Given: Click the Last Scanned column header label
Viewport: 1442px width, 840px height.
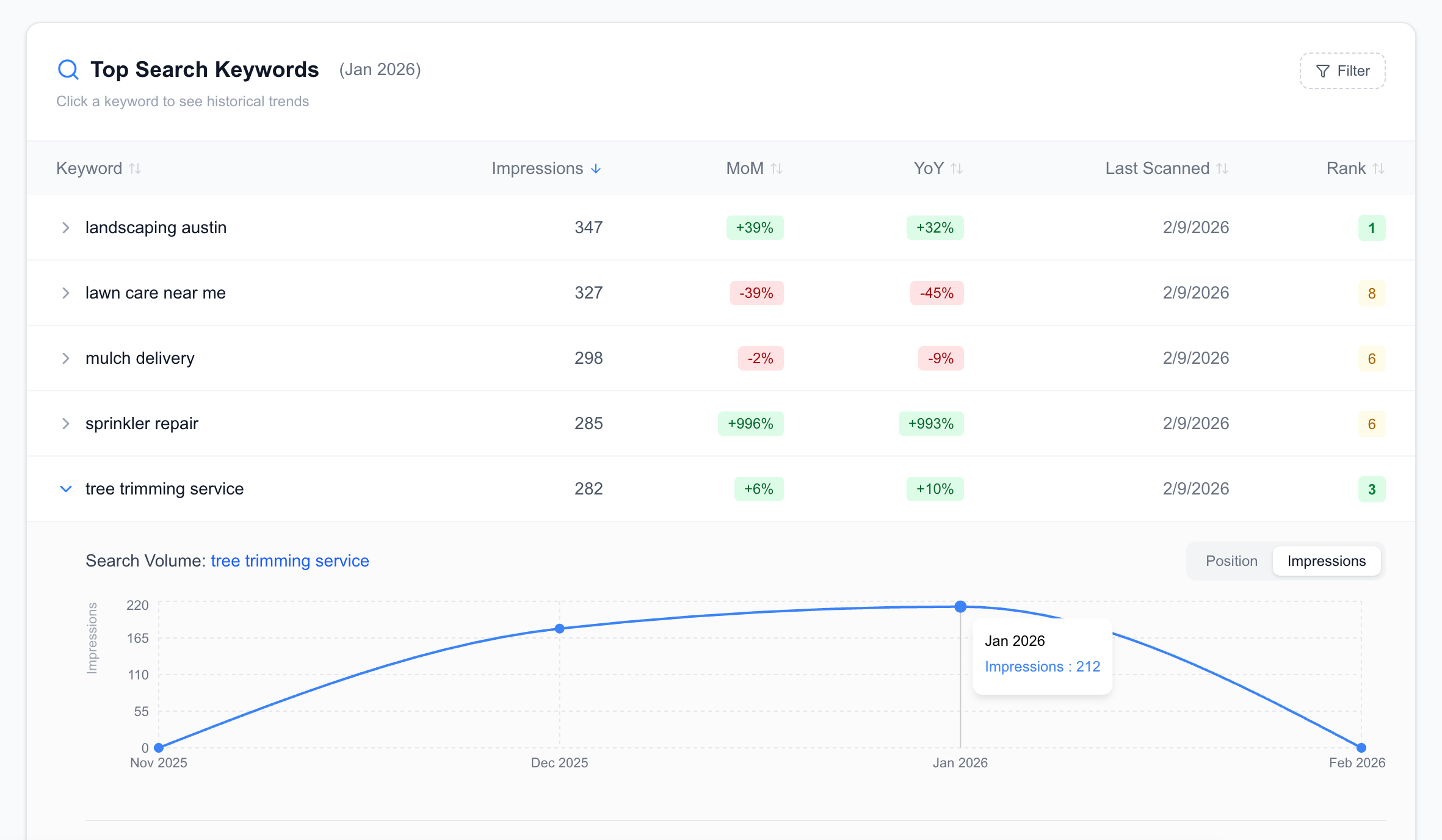Looking at the screenshot, I should (x=1158, y=168).
